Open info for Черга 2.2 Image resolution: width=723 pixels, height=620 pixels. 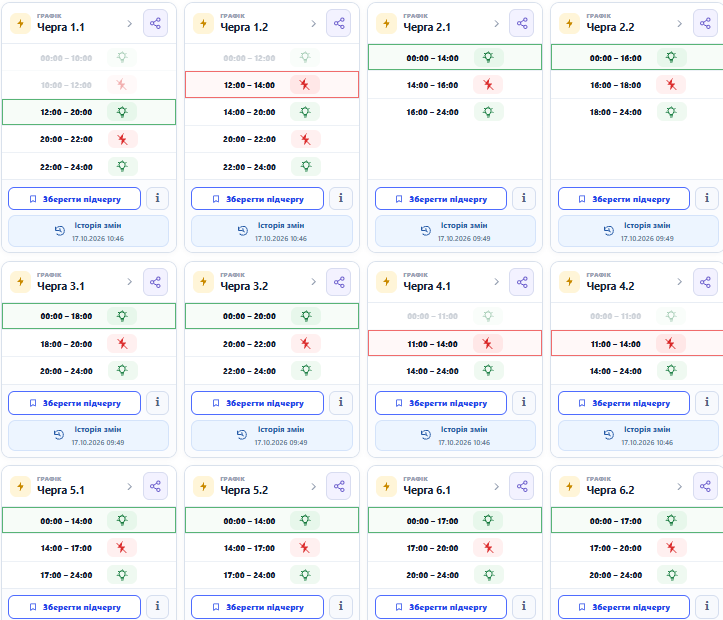click(x=707, y=199)
